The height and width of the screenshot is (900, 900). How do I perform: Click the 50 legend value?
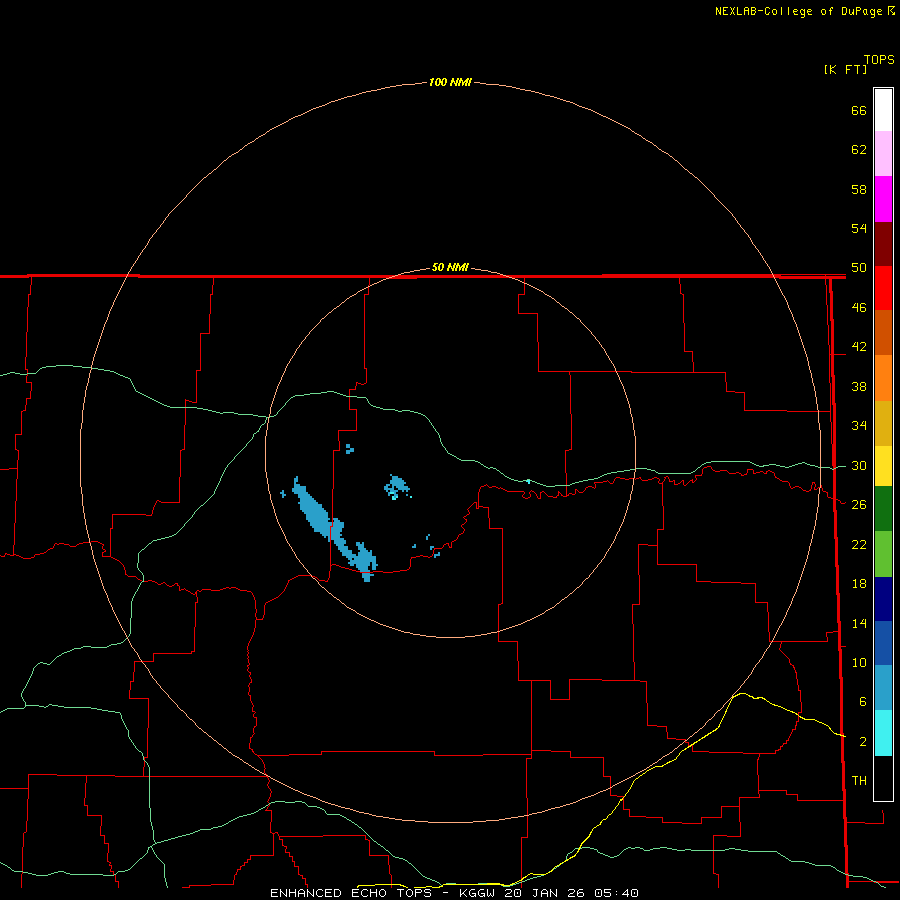[x=859, y=268]
